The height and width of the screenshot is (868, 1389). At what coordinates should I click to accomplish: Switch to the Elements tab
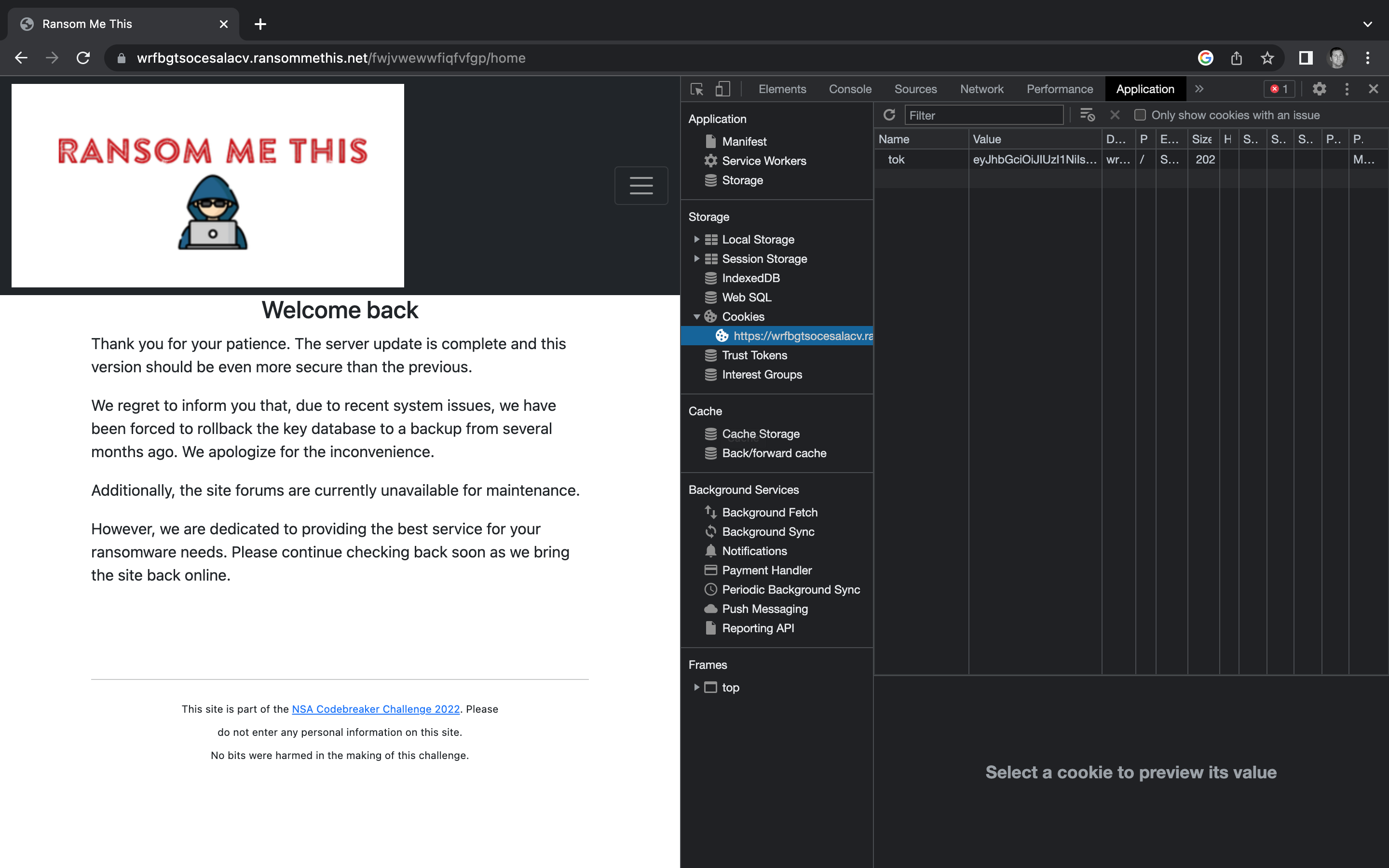(782, 89)
